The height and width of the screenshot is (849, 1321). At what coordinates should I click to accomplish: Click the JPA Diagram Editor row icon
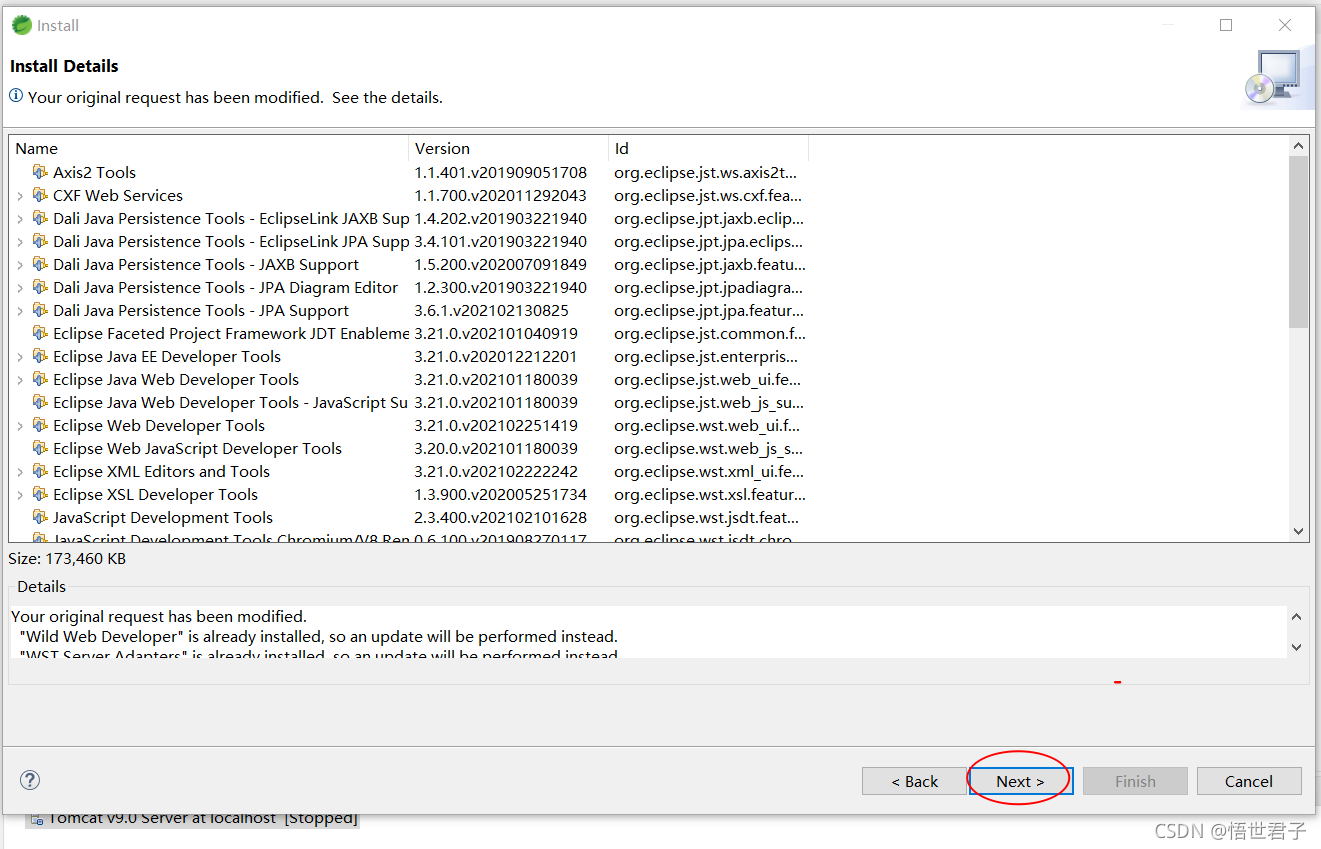40,287
